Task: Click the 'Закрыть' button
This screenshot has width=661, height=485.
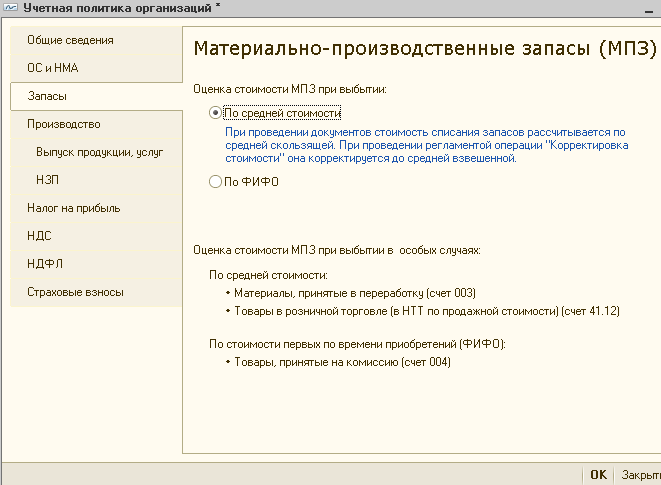Action: [x=639, y=475]
